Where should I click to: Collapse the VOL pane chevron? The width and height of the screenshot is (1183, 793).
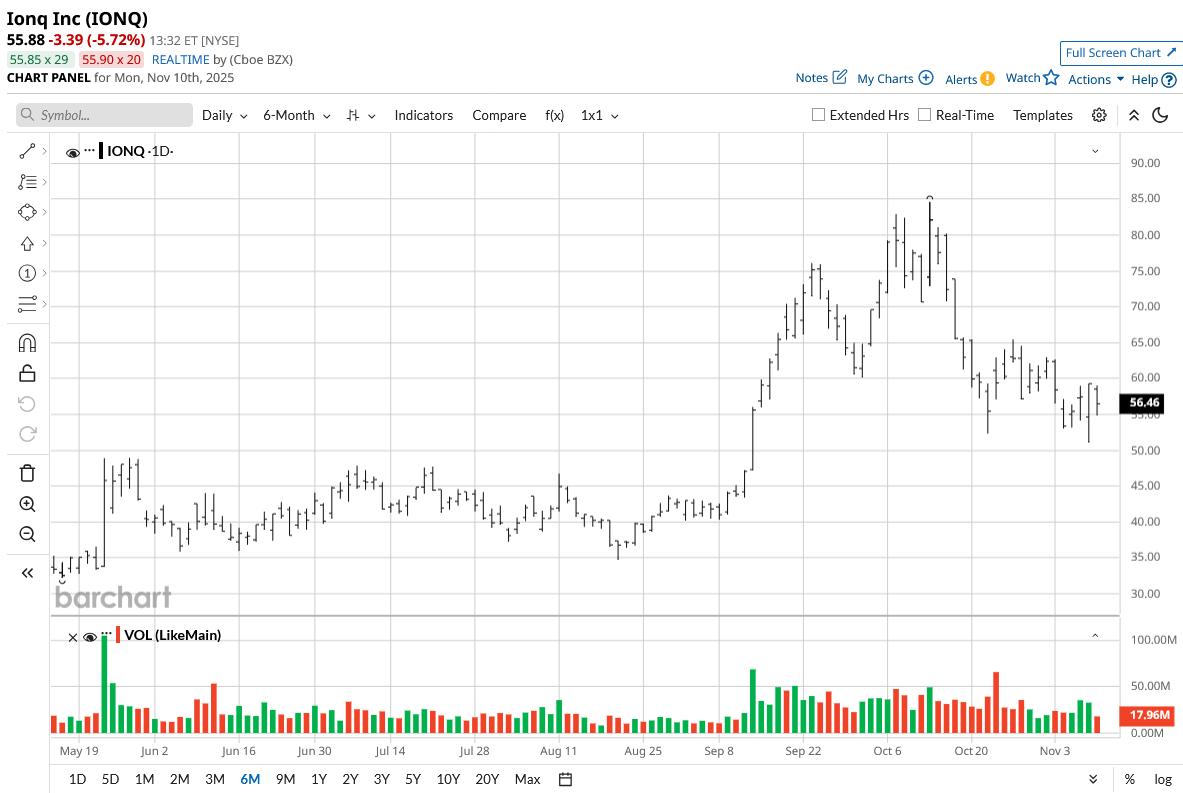1095,636
